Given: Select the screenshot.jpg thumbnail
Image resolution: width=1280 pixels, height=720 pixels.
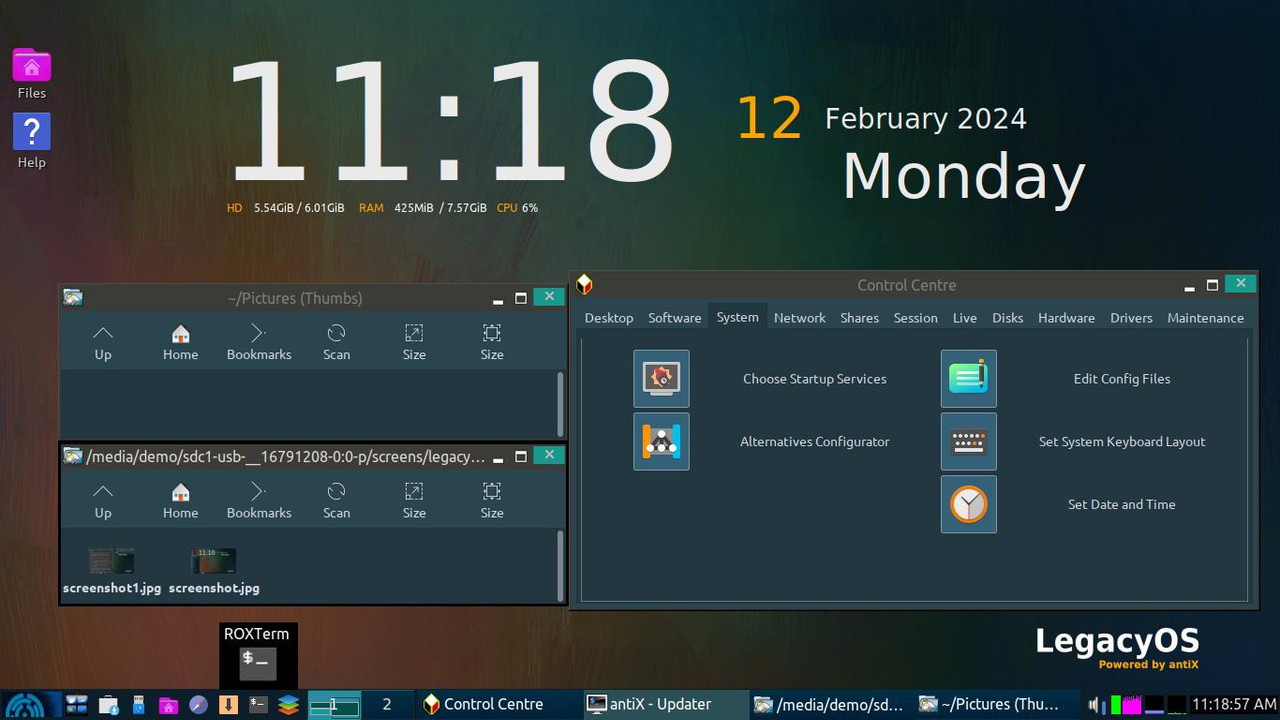Looking at the screenshot, I should coord(214,571).
